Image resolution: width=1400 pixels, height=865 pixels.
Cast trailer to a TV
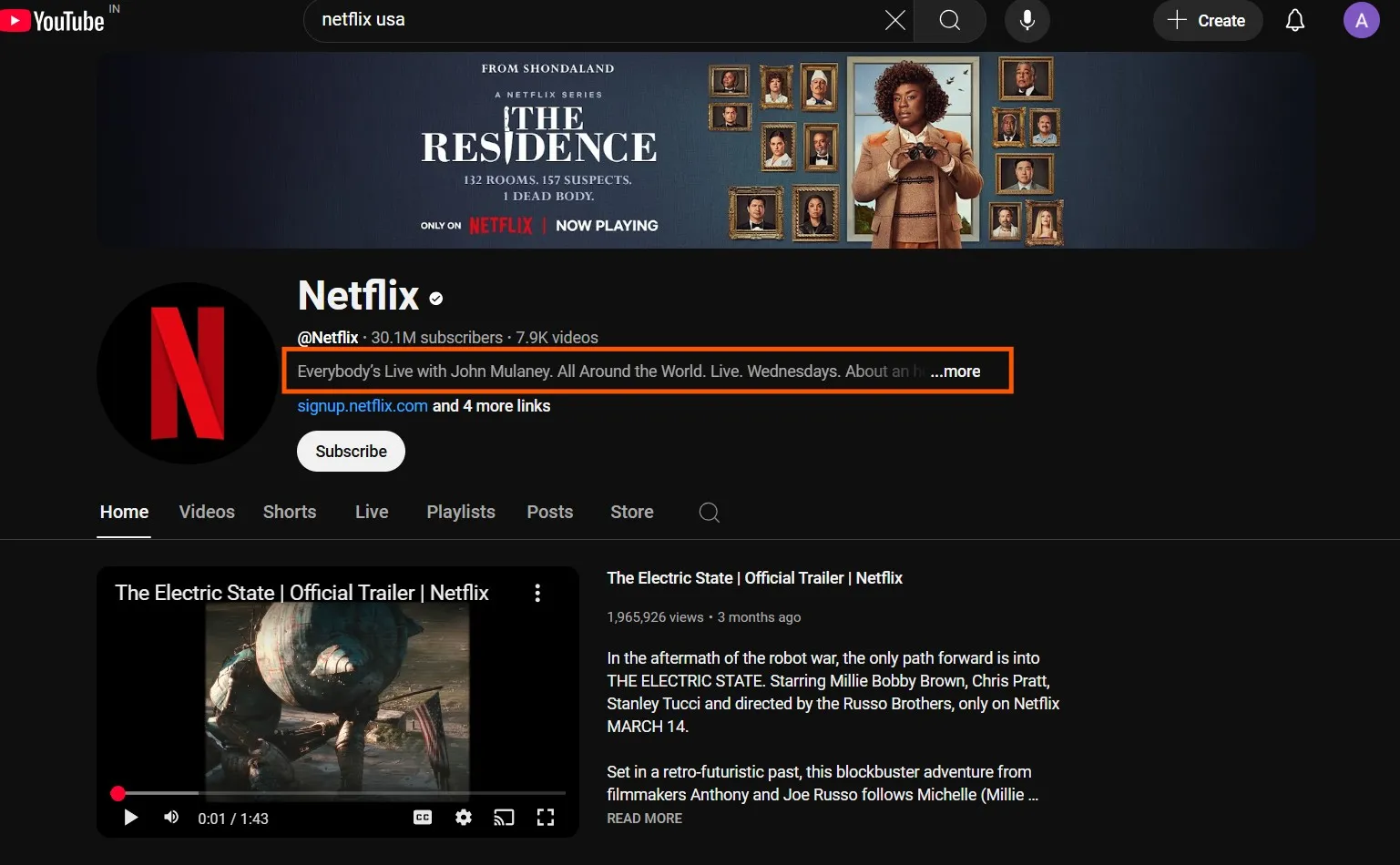coord(504,818)
